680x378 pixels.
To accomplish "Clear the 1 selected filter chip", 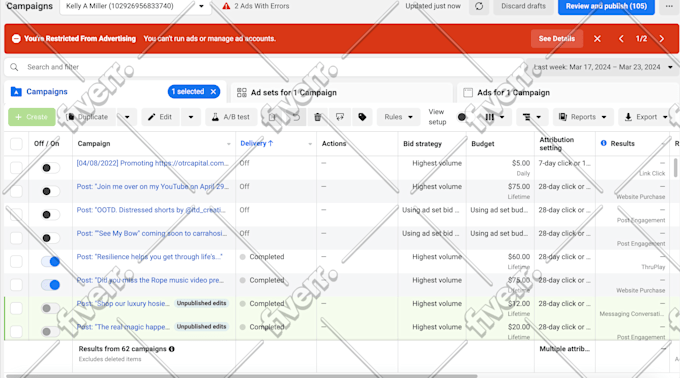I will click(x=213, y=91).
